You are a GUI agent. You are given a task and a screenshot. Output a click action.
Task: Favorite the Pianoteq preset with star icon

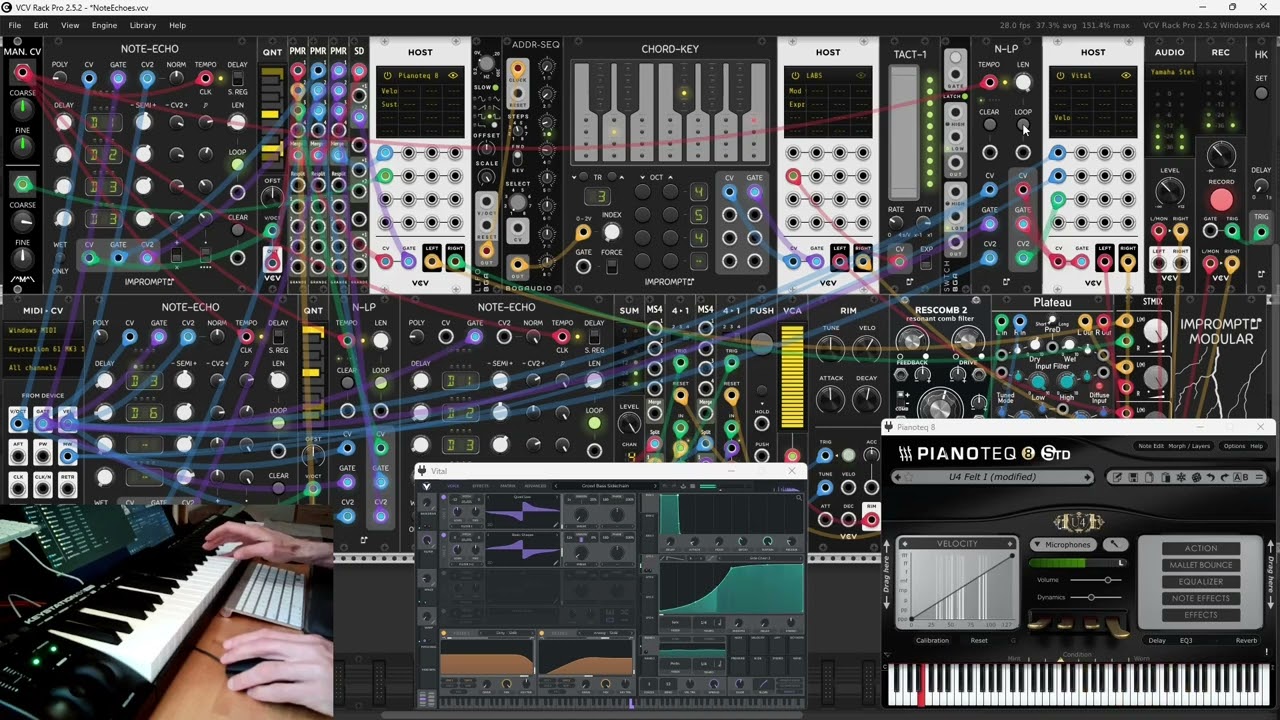coord(909,477)
